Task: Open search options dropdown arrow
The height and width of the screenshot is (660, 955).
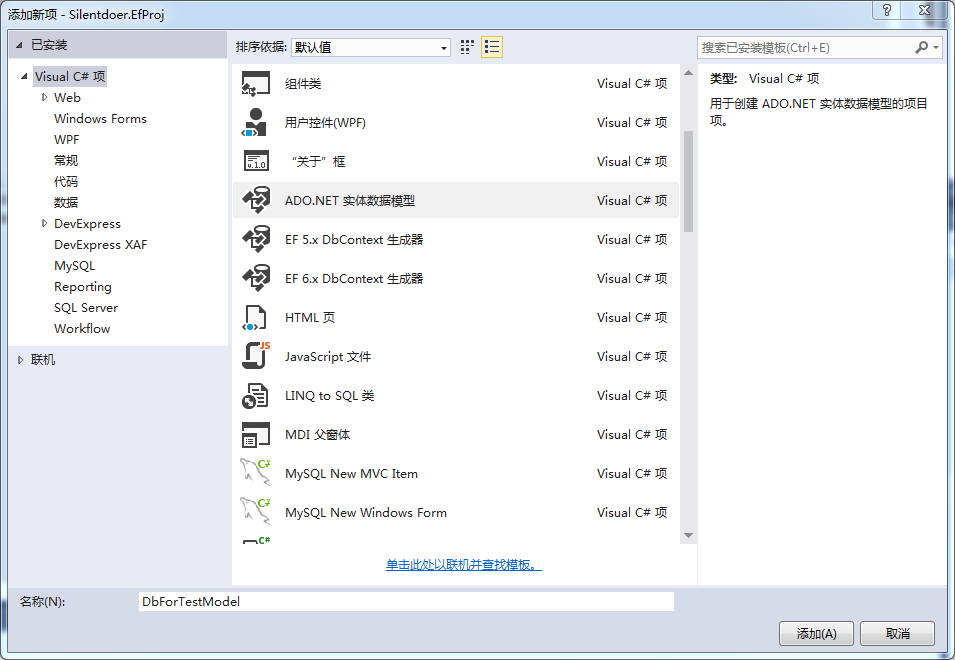Action: click(936, 47)
